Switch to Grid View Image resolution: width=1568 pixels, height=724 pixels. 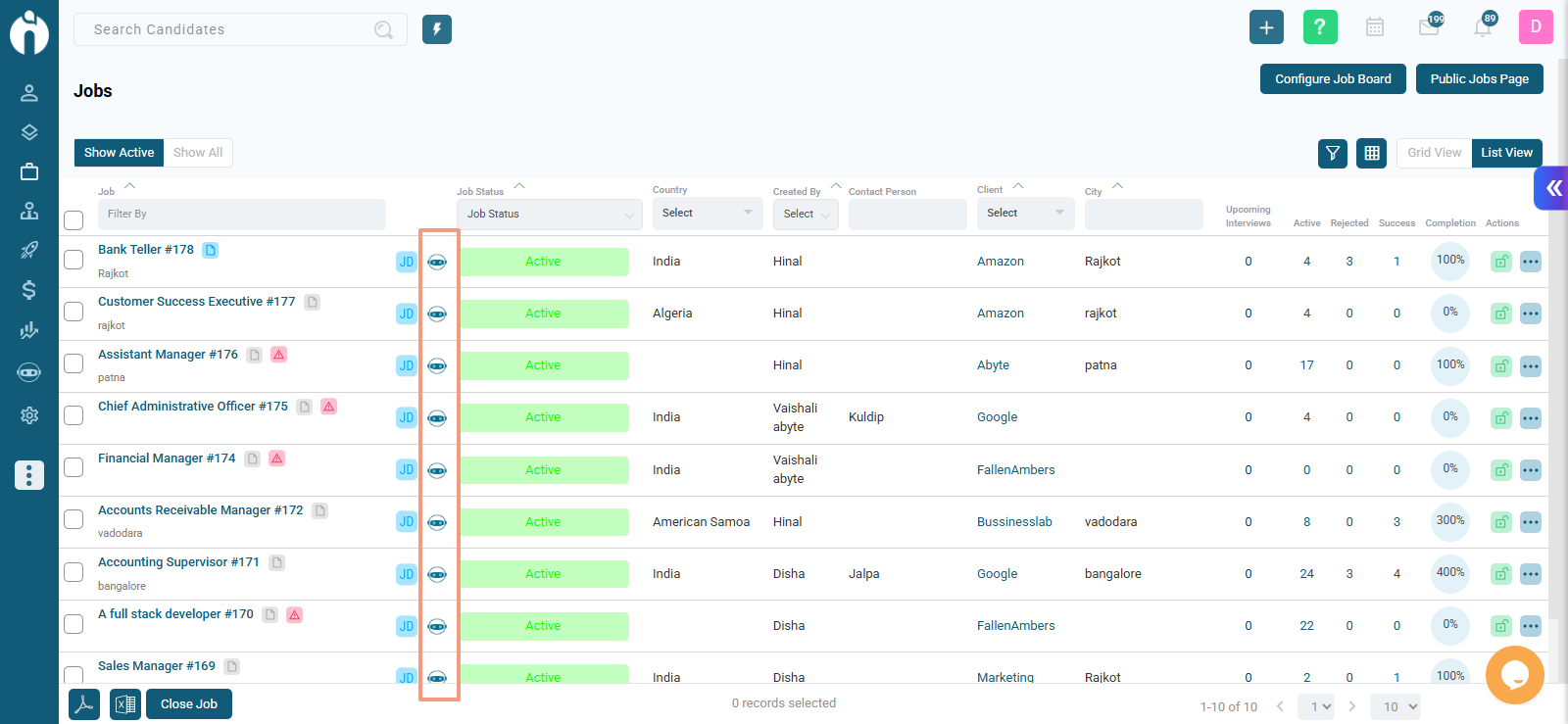coord(1434,153)
